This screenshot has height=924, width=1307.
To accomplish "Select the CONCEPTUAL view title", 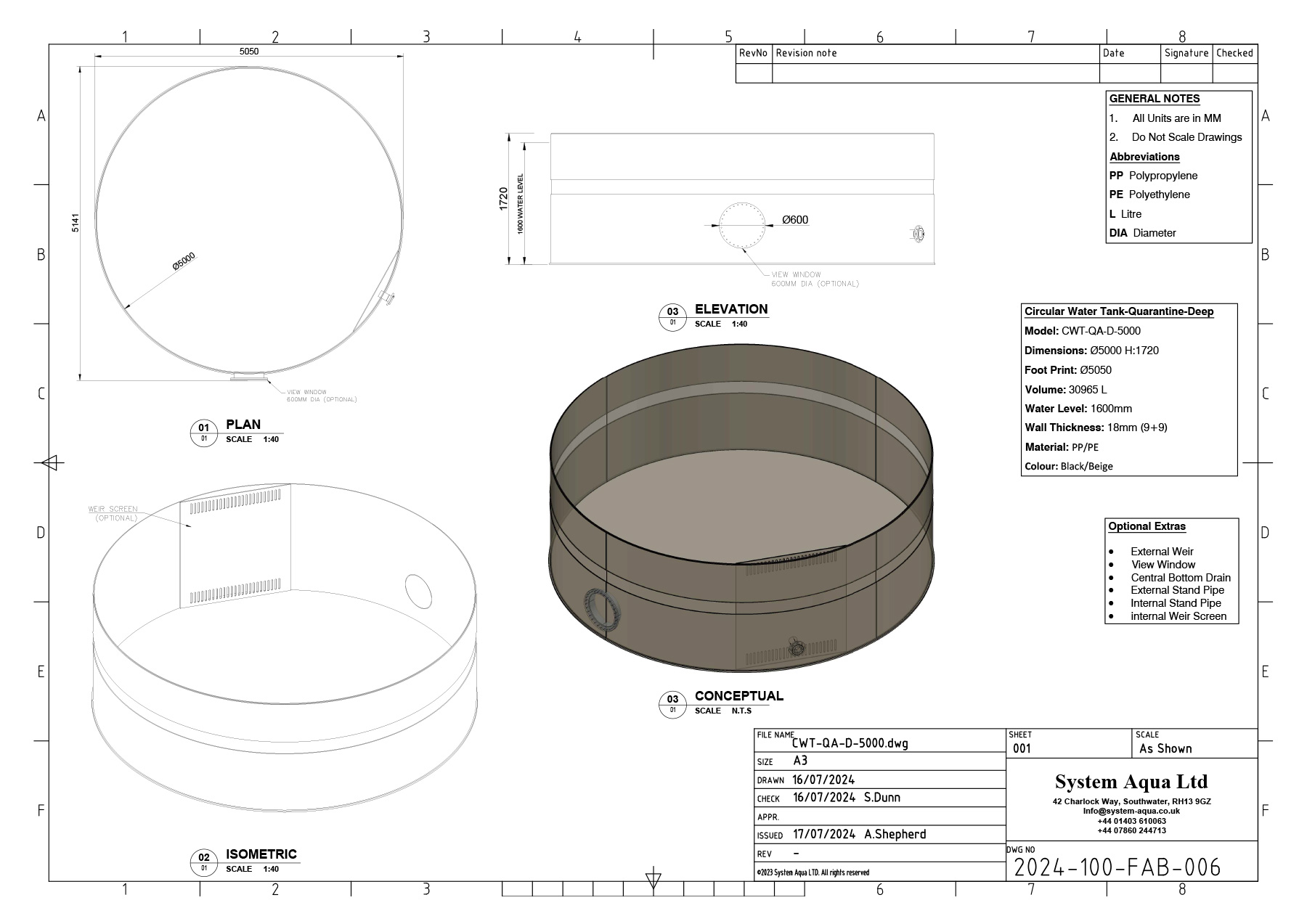I will tap(739, 696).
